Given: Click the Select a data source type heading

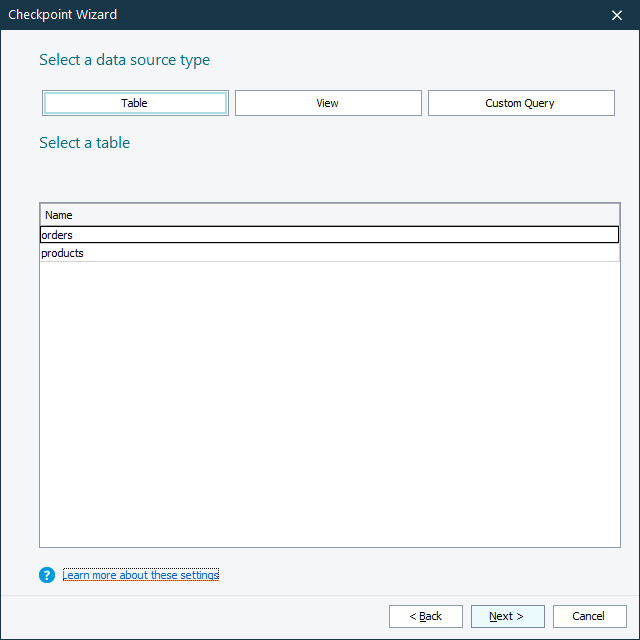Looking at the screenshot, I should coord(124,60).
